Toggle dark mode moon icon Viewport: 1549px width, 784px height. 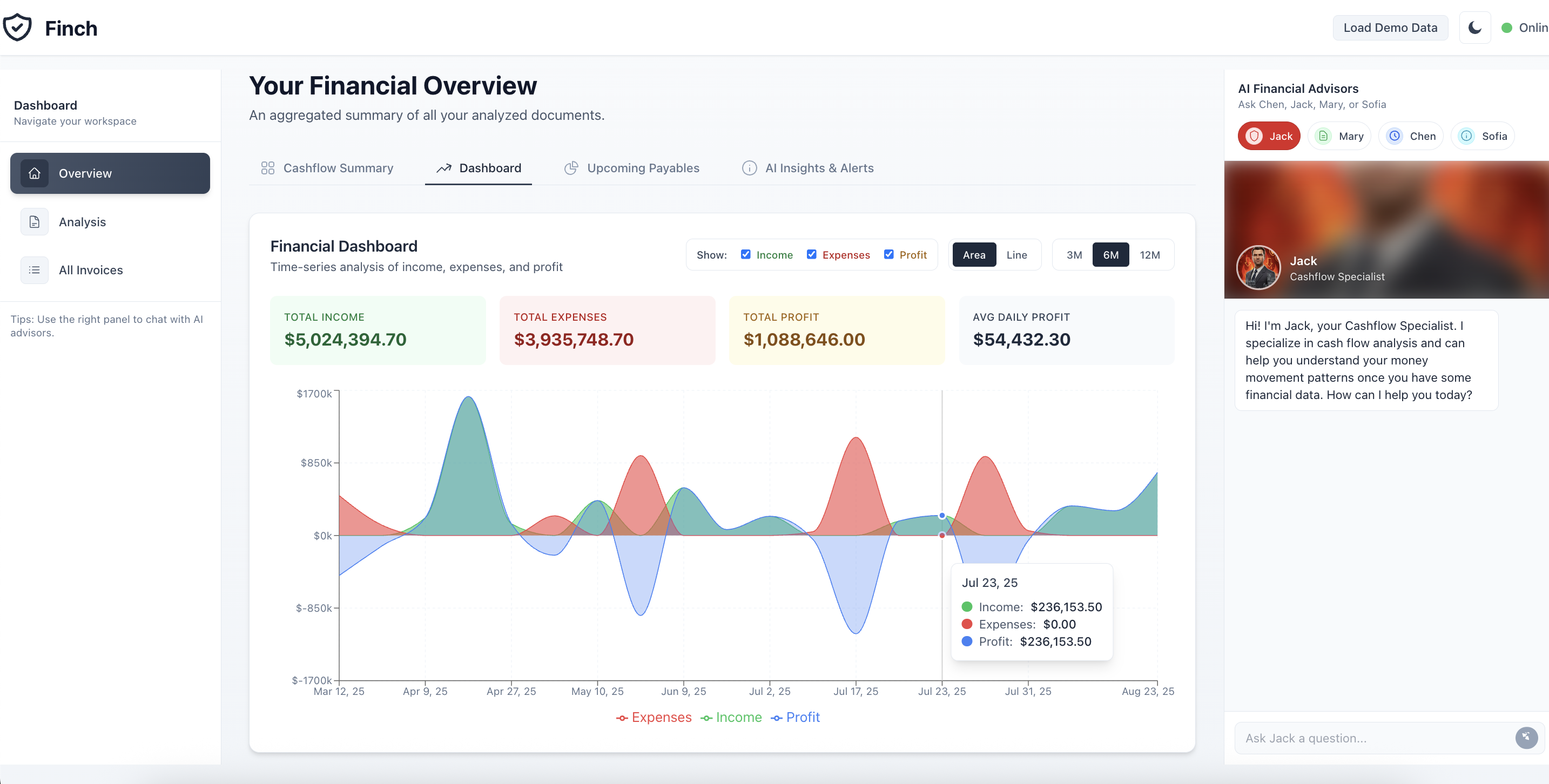coord(1474,28)
